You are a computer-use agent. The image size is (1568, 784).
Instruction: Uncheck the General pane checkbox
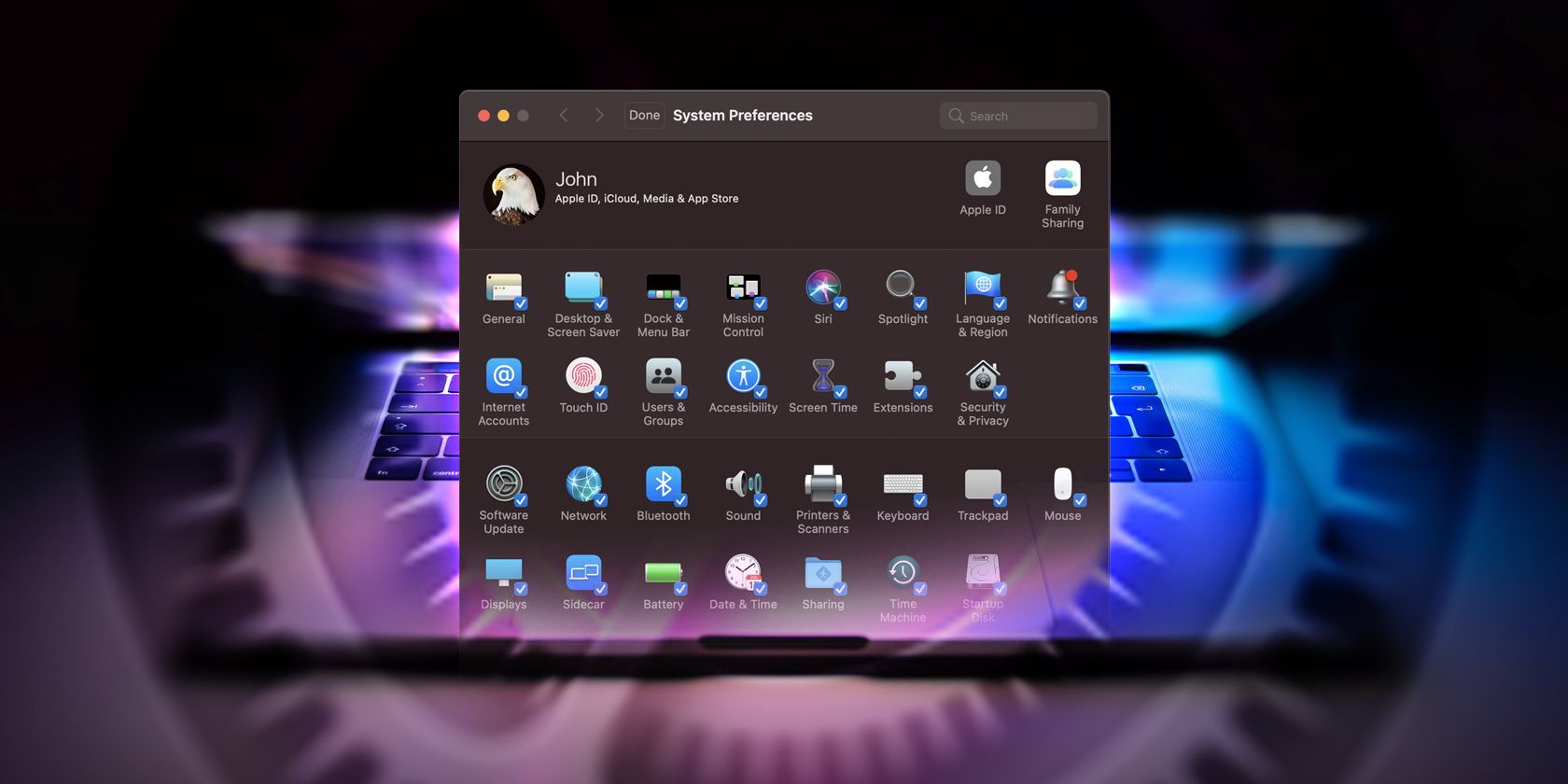(x=521, y=303)
